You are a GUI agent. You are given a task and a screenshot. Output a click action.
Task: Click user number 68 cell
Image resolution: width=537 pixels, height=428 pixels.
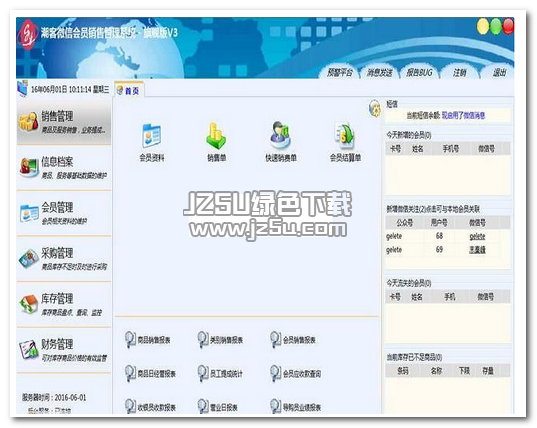tap(439, 236)
